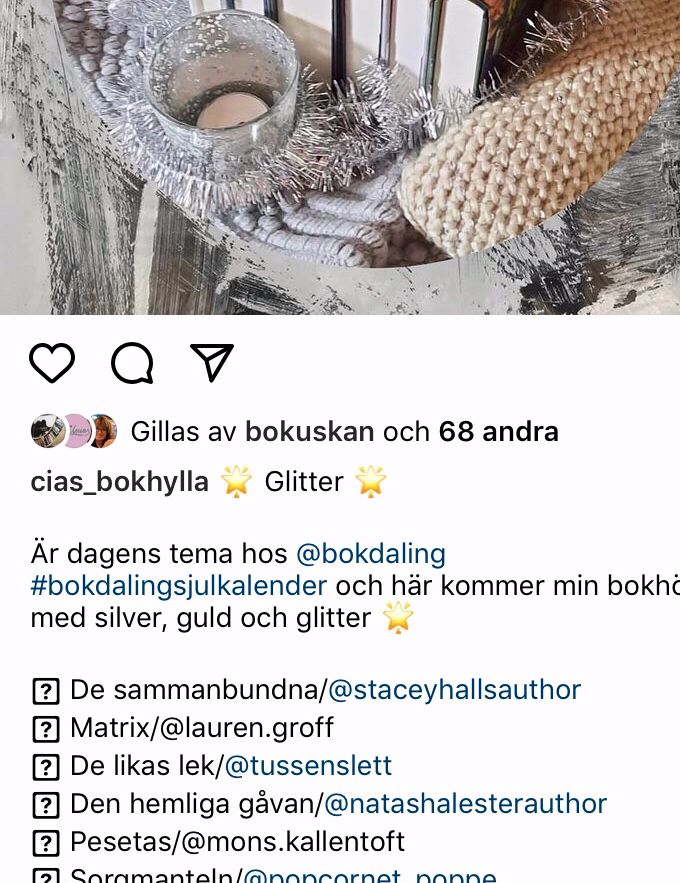This screenshot has width=680, height=883.
Task: Open the #bokdalingsjulkalender hashtag
Action: tap(178, 586)
